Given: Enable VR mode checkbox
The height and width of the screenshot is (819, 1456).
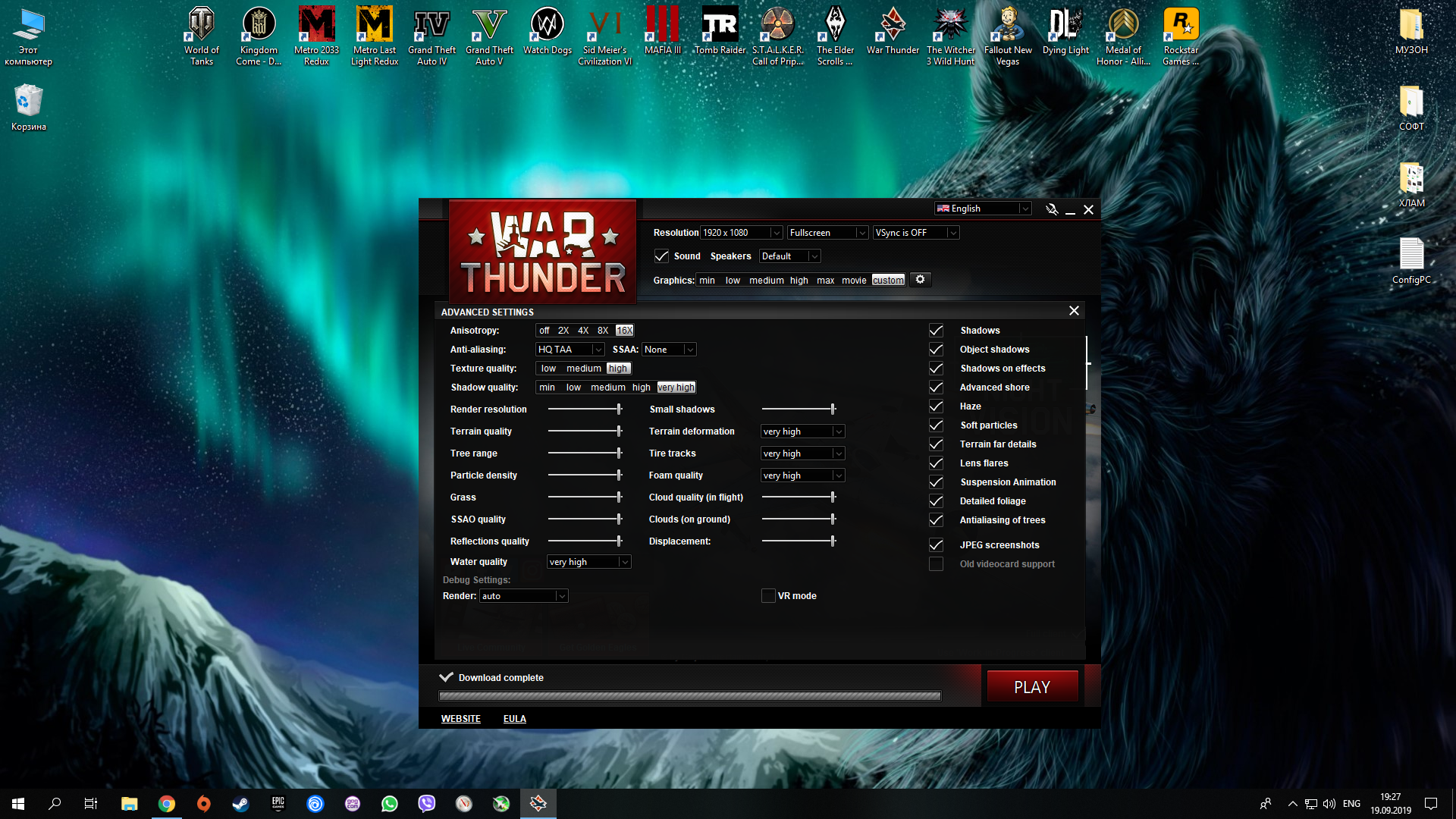Looking at the screenshot, I should 768,596.
